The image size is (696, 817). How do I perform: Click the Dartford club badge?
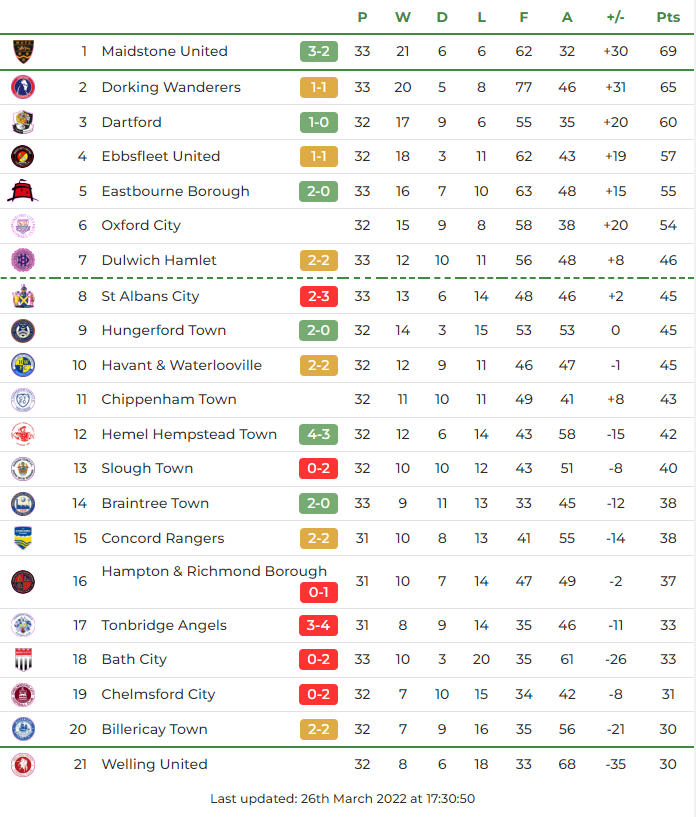point(23,122)
